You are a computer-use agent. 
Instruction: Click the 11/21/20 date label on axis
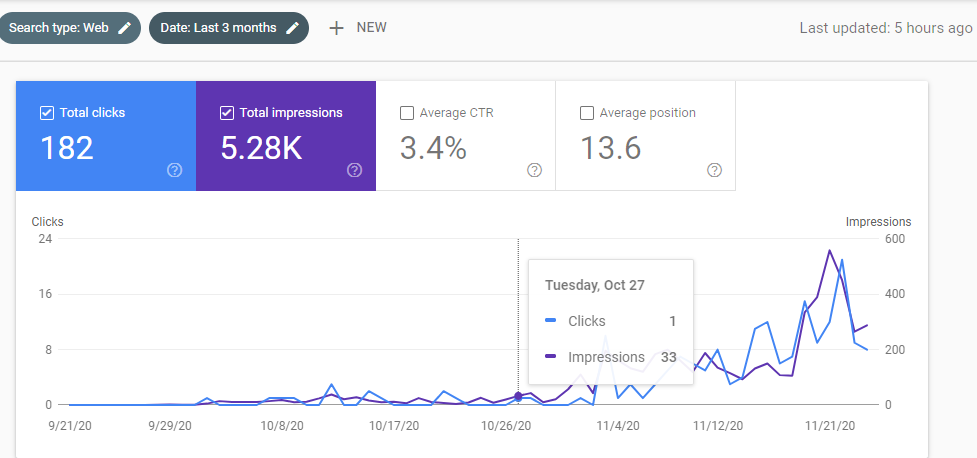[x=830, y=426]
